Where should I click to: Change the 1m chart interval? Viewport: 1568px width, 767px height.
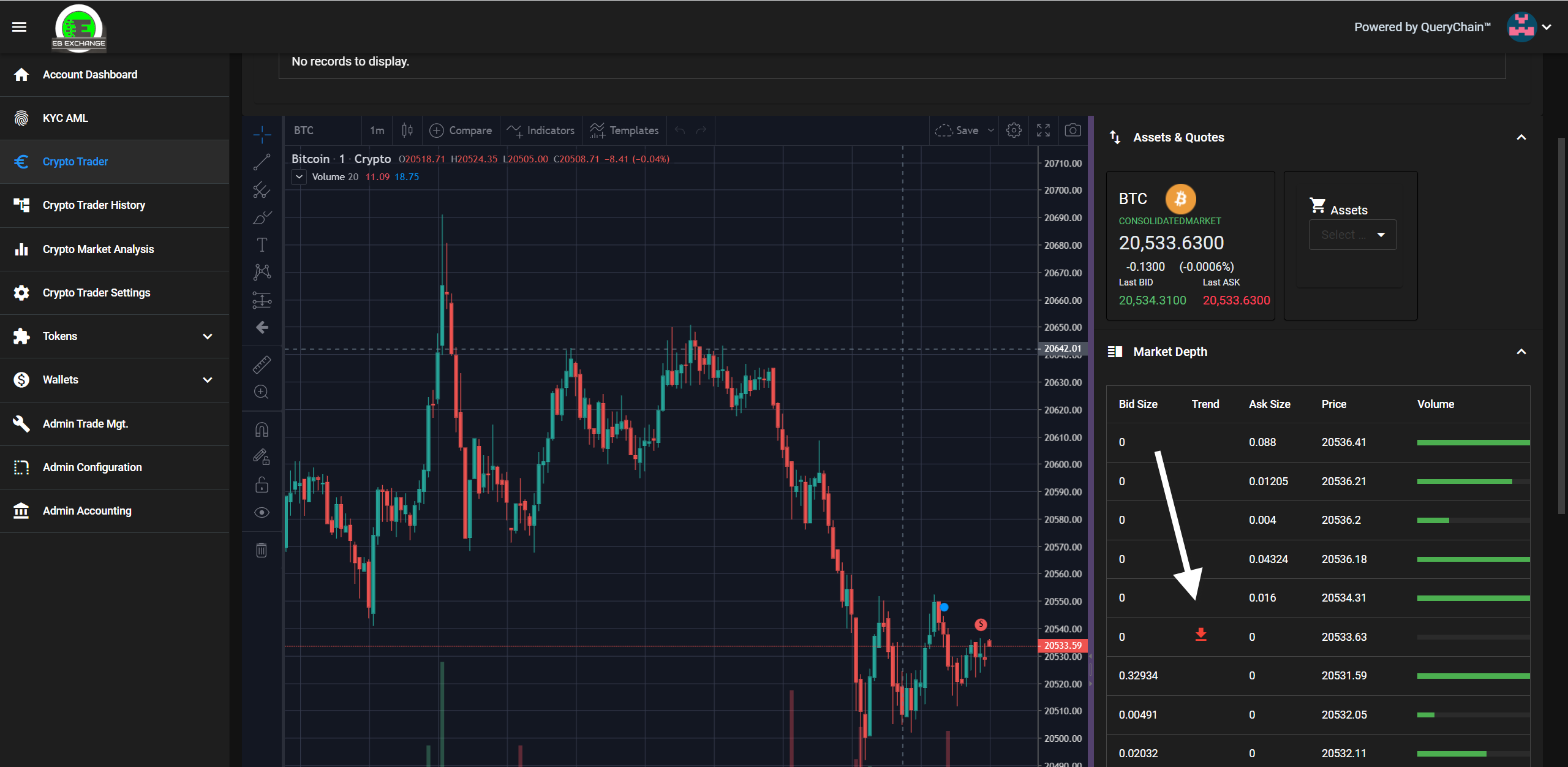point(377,130)
